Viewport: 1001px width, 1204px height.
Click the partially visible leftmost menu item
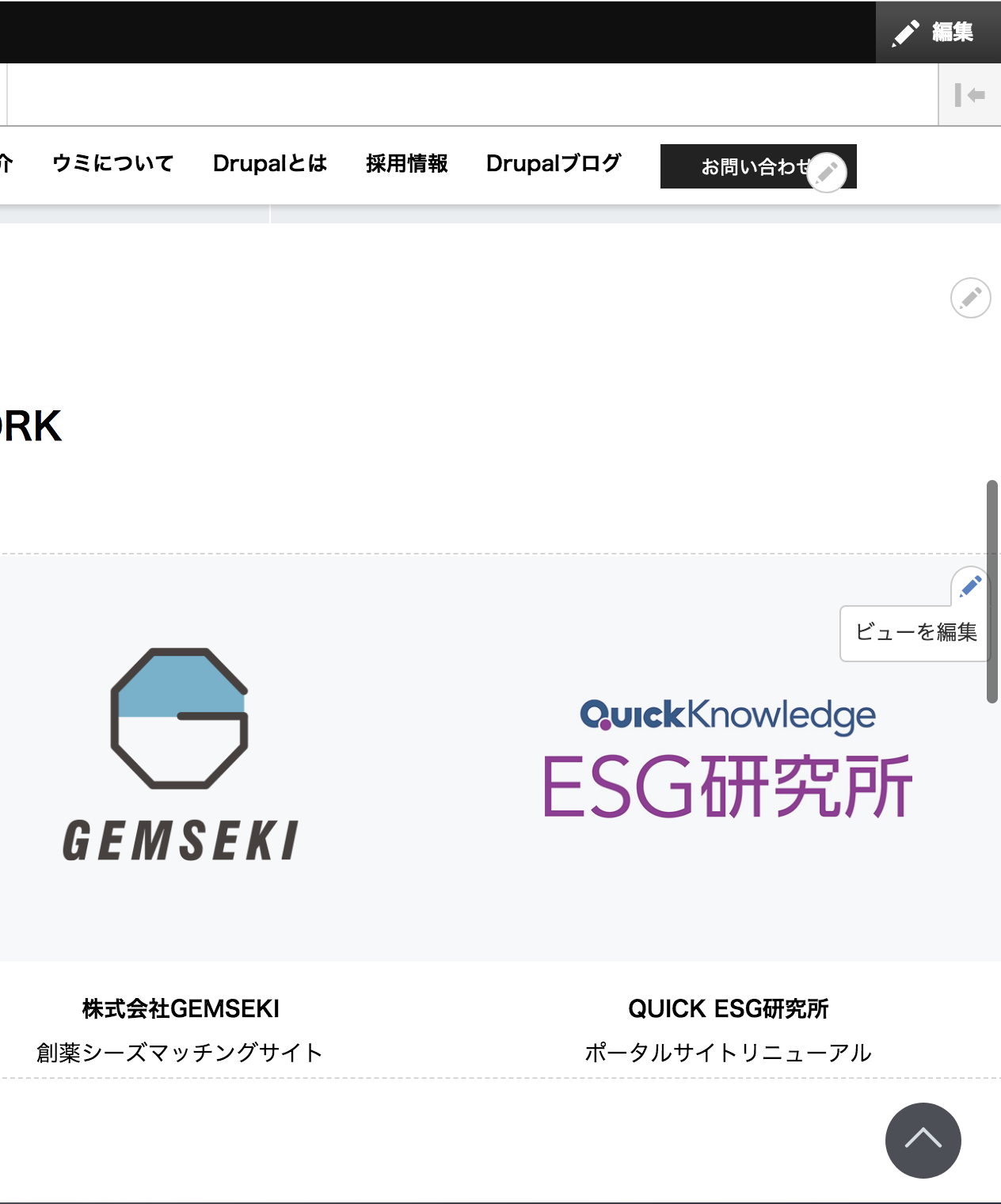point(6,164)
